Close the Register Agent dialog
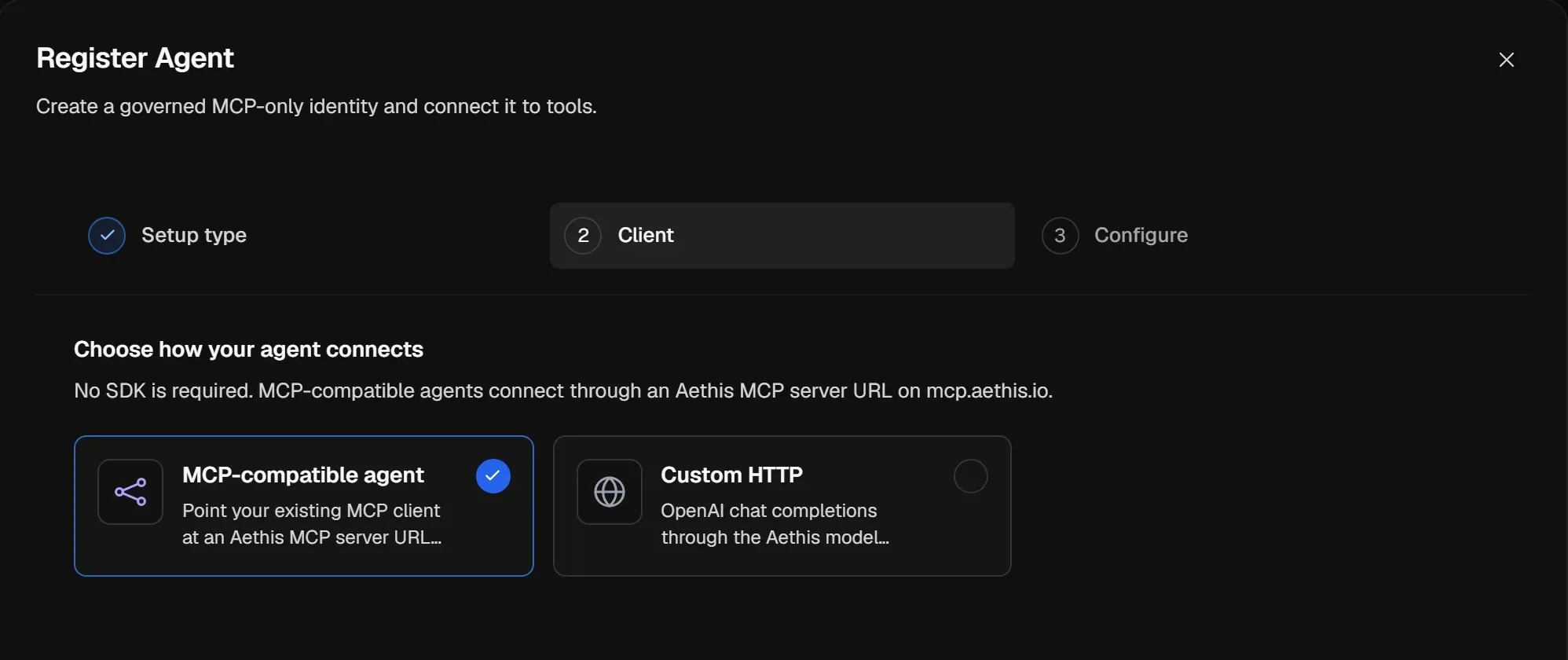Image resolution: width=1568 pixels, height=660 pixels. pos(1506,60)
